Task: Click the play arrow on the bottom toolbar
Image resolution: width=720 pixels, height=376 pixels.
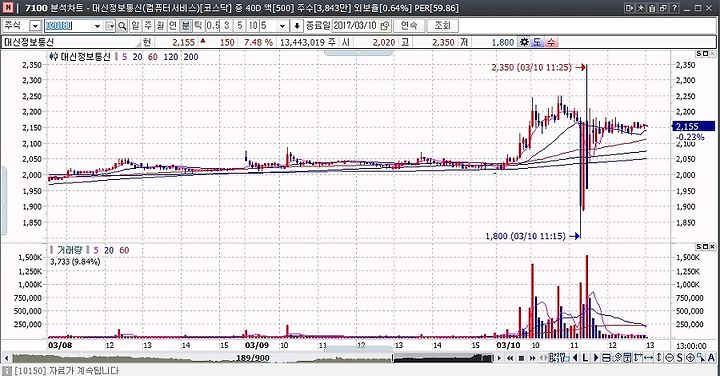Action: 499,358
